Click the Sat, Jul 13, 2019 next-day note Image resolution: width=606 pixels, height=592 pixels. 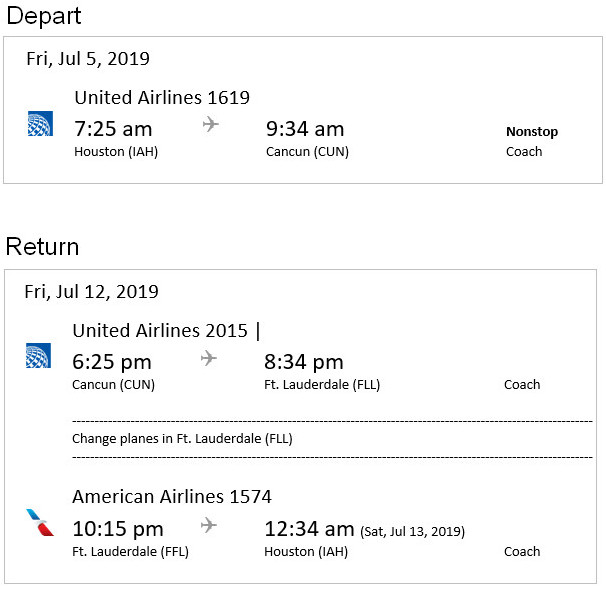tap(413, 531)
